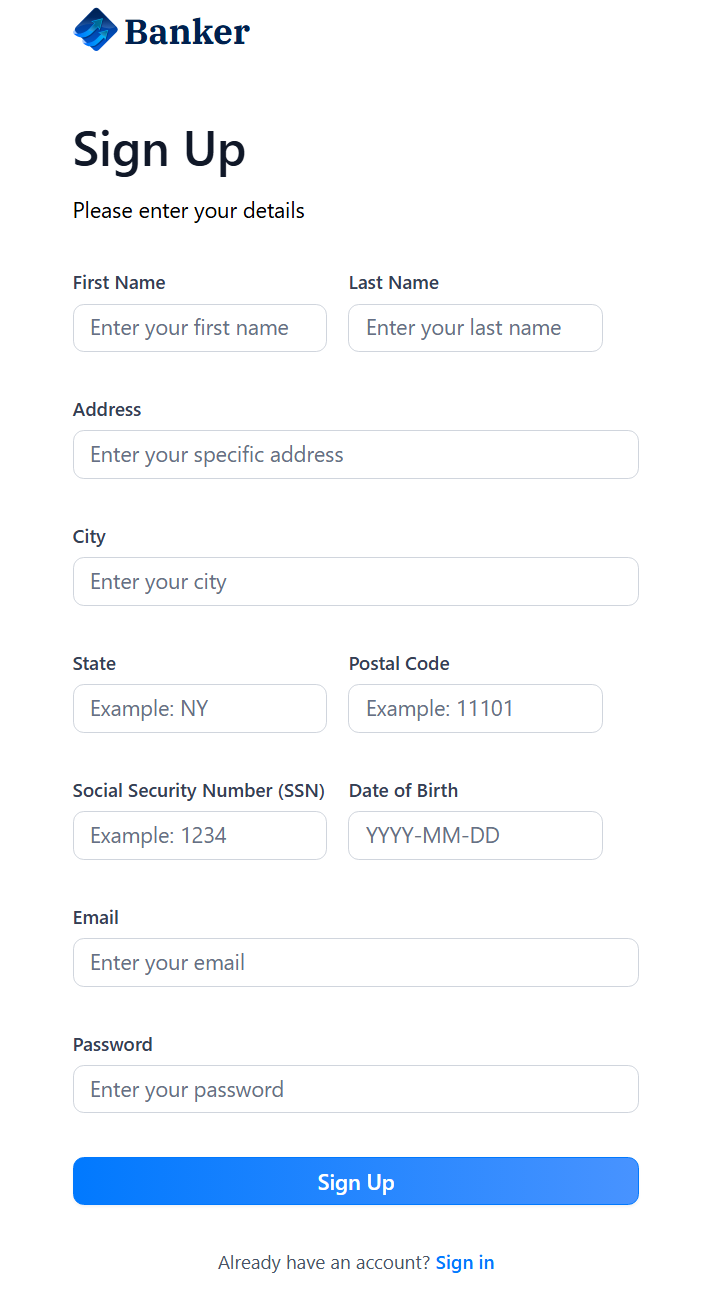Image resolution: width=716 pixels, height=1293 pixels.
Task: Click the "First Name" field label
Action: pyautogui.click(x=119, y=283)
